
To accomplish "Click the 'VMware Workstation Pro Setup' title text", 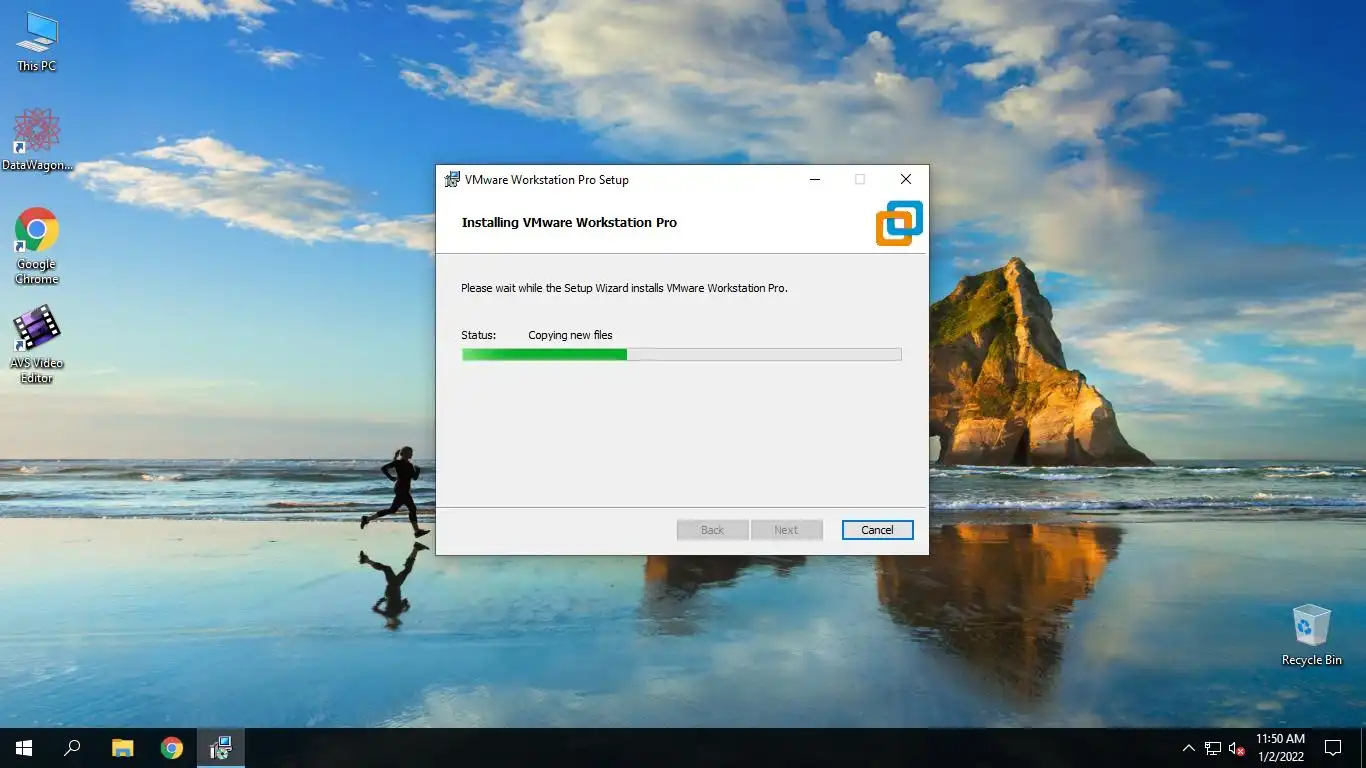I will tap(546, 180).
